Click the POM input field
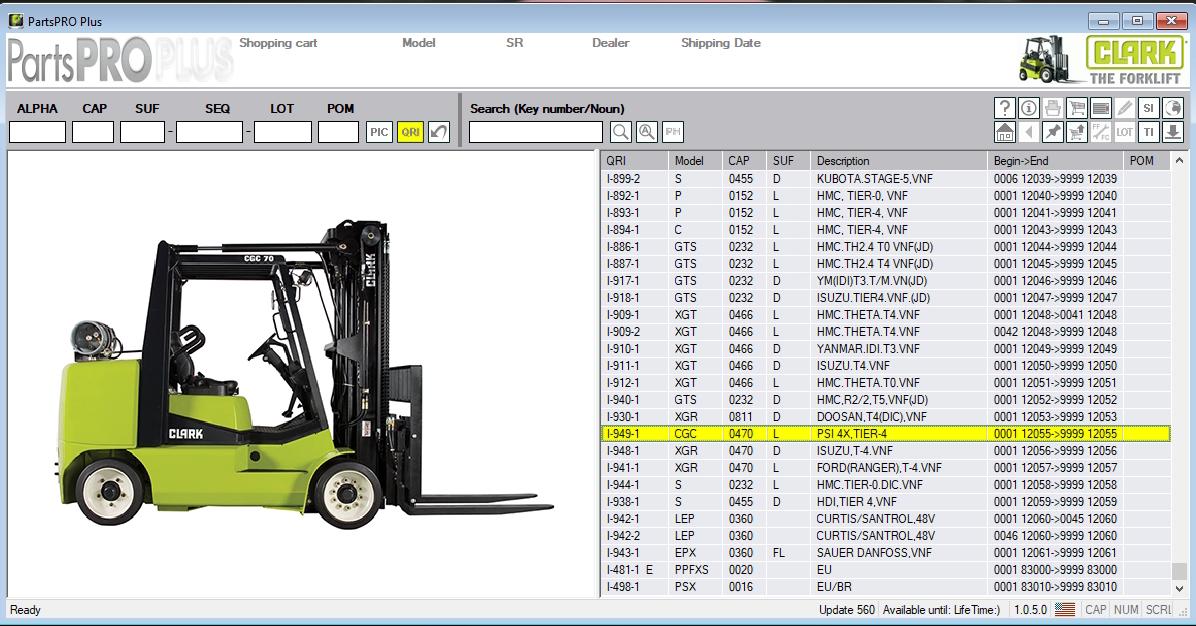The height and width of the screenshot is (626, 1196). click(x=339, y=132)
